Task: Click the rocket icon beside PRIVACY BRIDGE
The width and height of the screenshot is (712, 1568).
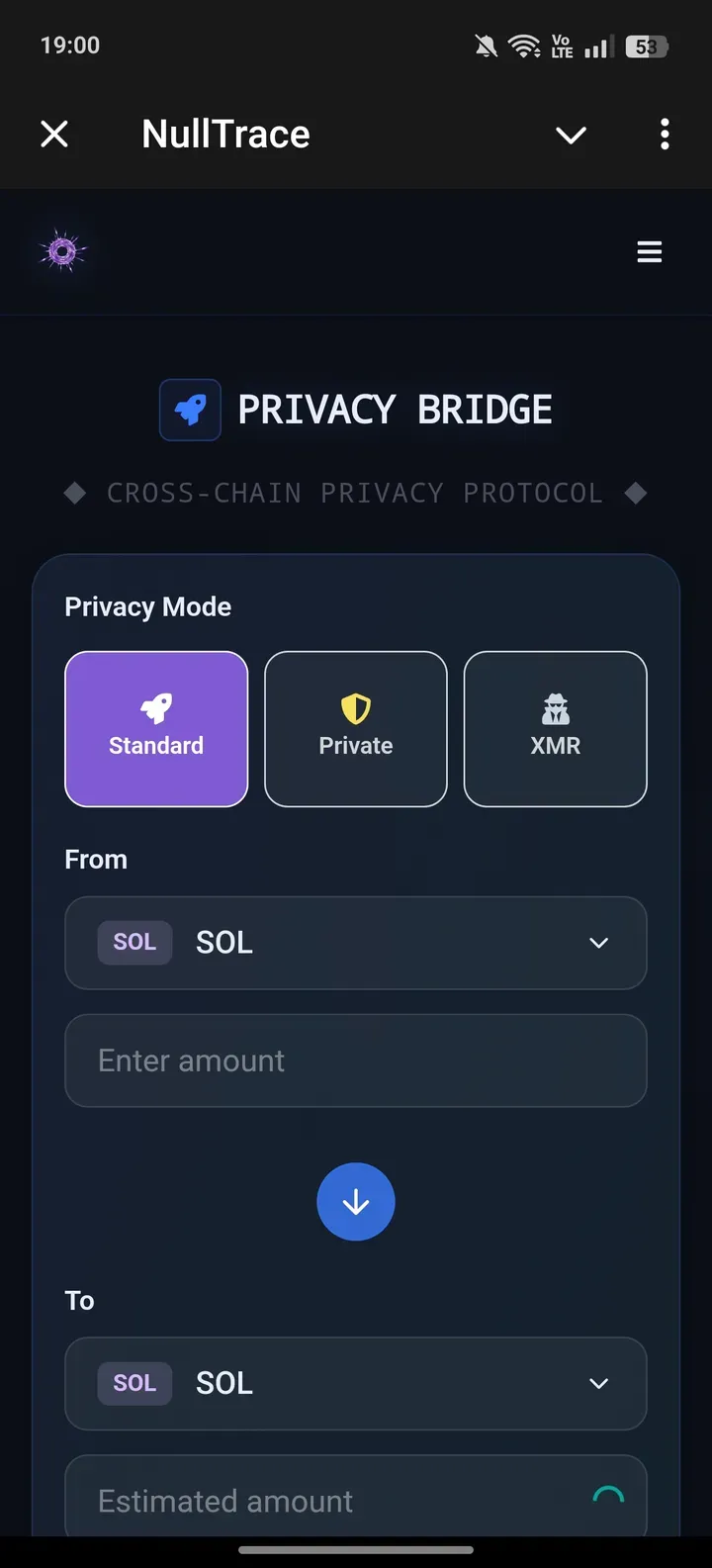Action: [x=190, y=409]
